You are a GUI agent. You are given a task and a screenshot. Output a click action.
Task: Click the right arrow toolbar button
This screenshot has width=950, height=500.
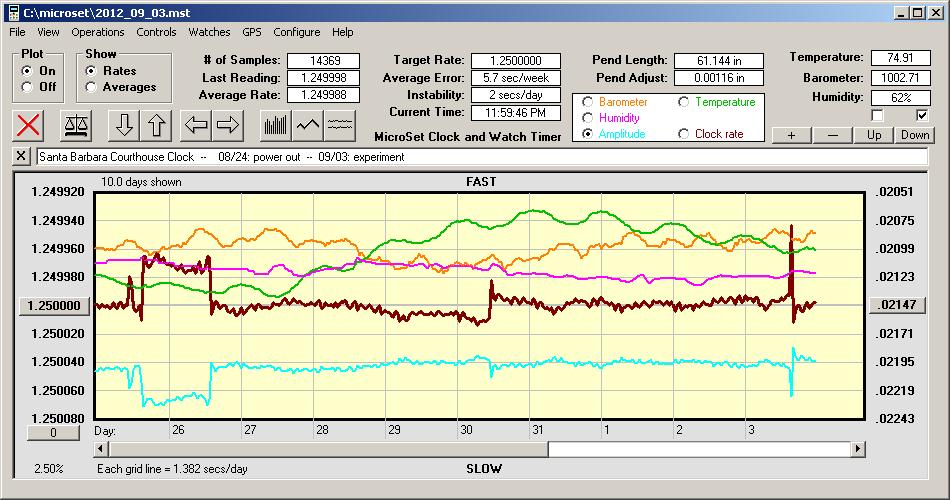tap(228, 125)
